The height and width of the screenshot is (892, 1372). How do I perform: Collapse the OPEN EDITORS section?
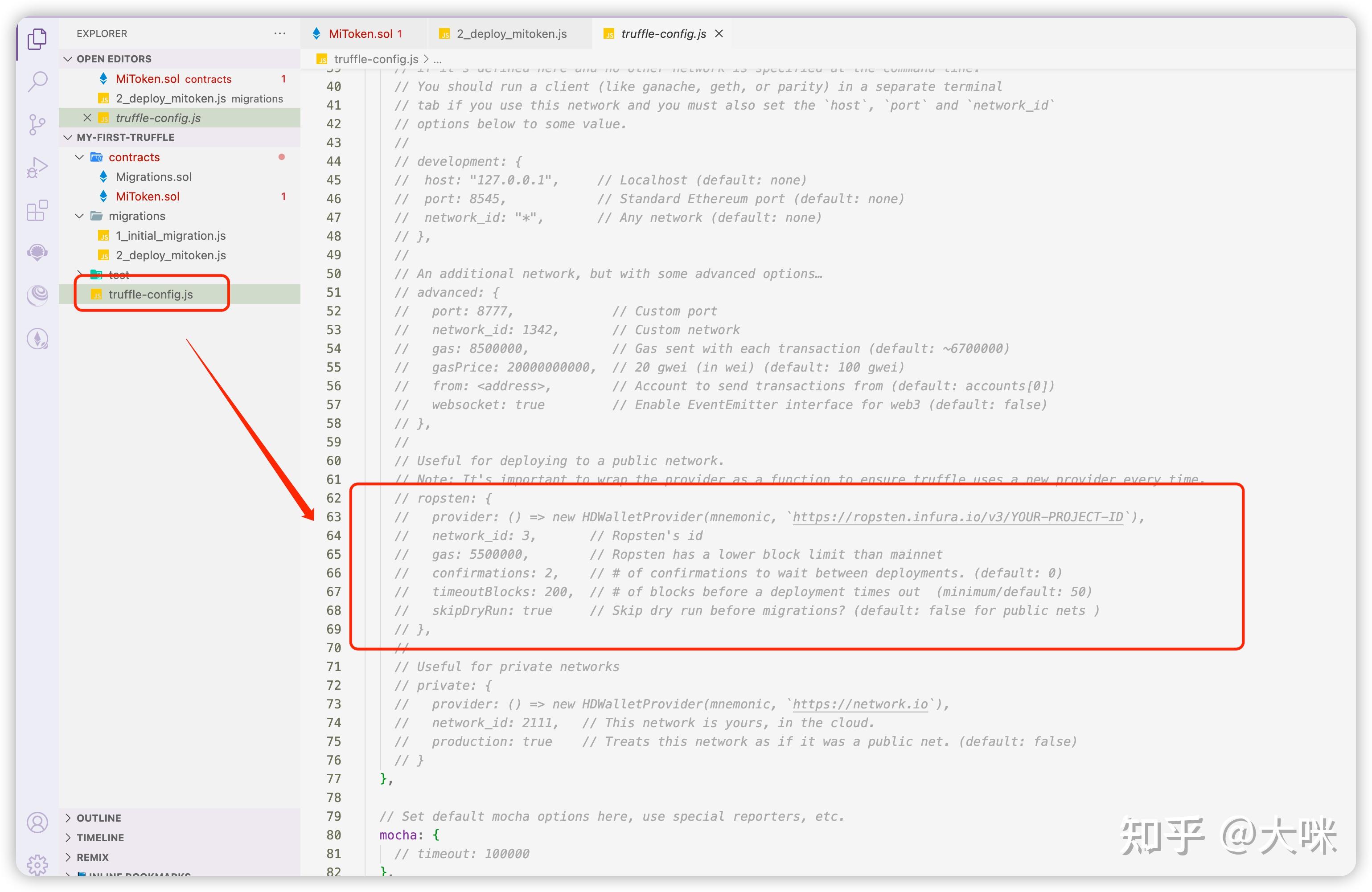68,59
